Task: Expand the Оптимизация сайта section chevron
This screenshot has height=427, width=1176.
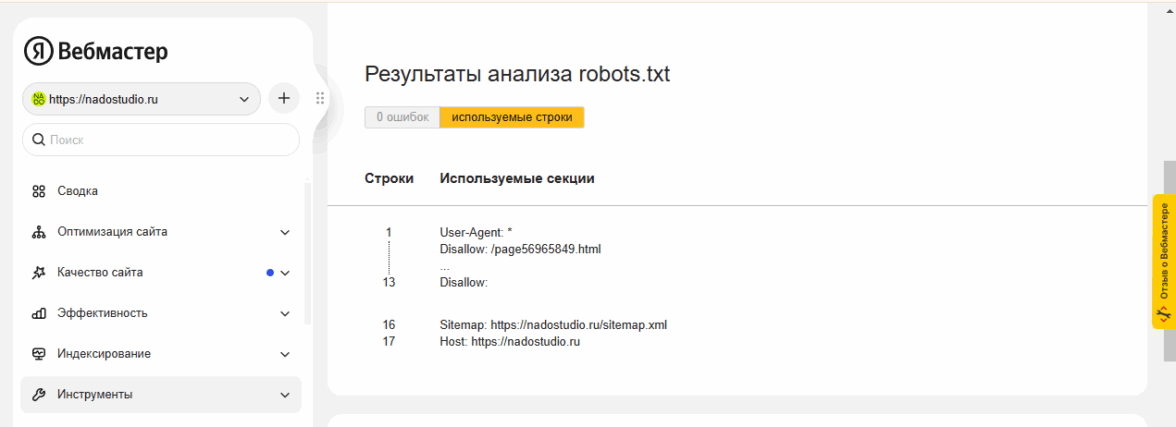Action: [x=285, y=232]
